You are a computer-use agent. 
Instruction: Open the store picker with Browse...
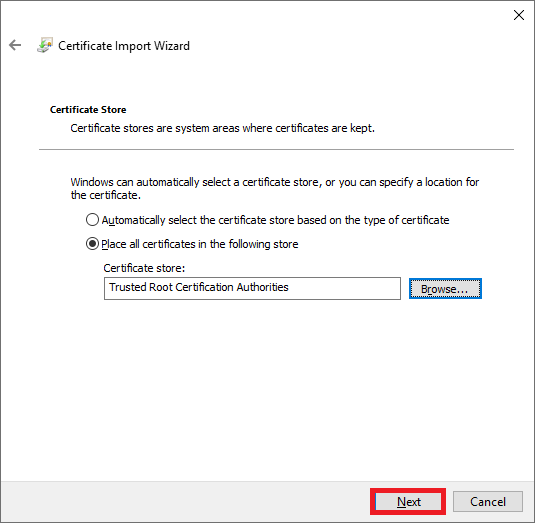[x=445, y=289]
